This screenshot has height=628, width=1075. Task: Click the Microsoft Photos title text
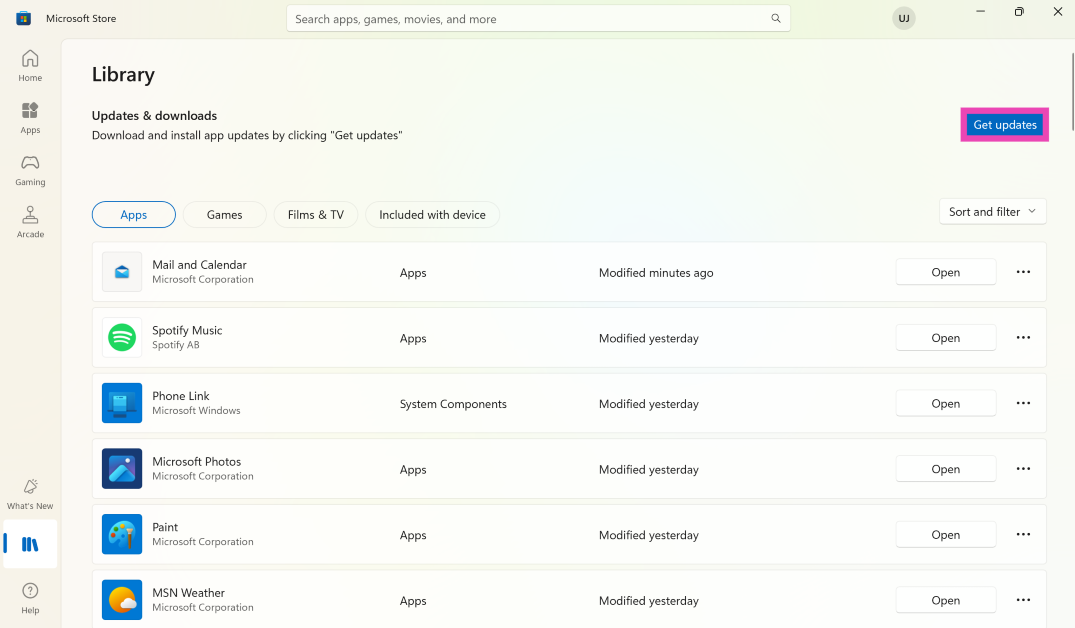[197, 461]
